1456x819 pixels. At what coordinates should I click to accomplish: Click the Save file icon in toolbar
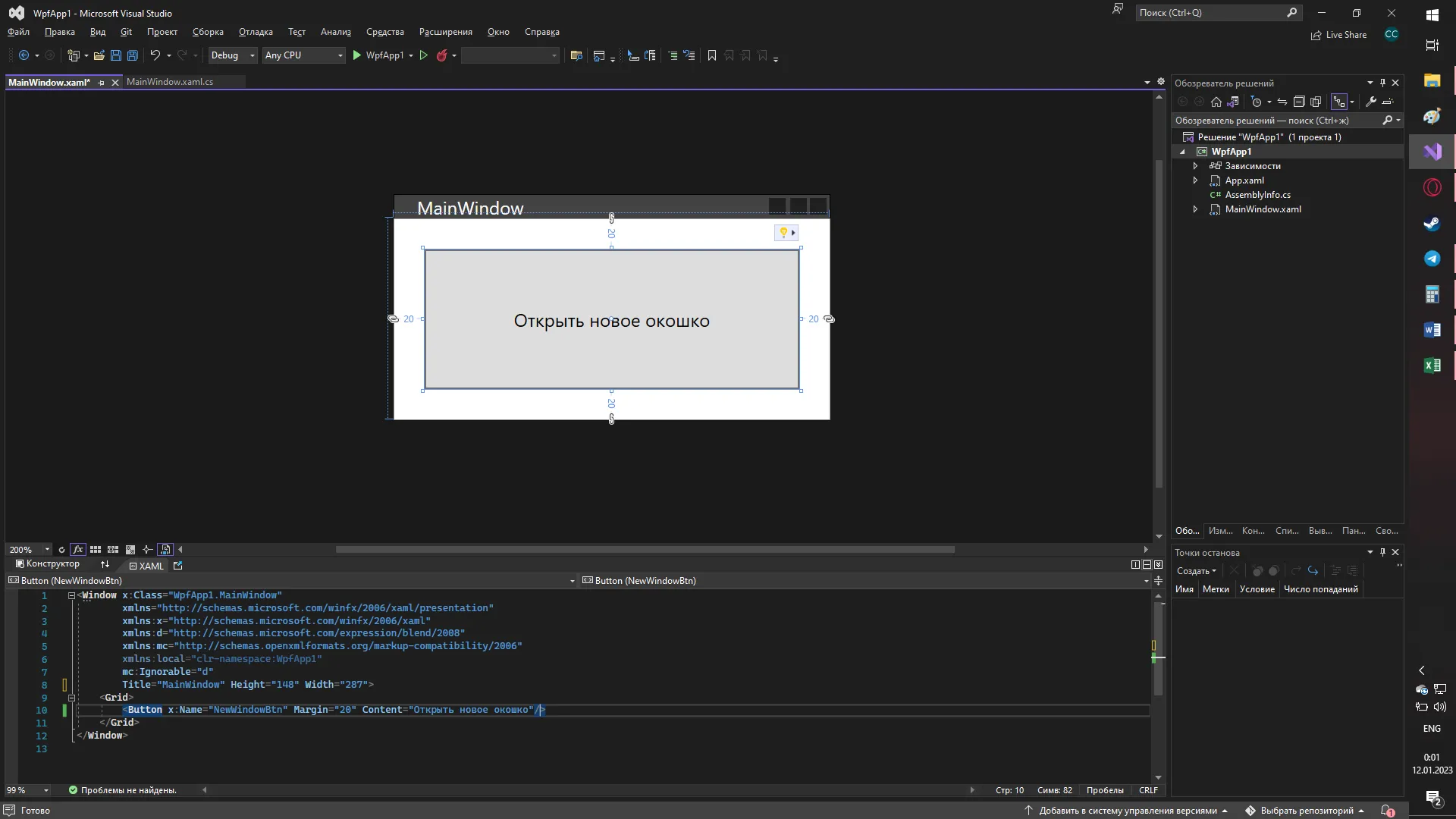click(116, 55)
